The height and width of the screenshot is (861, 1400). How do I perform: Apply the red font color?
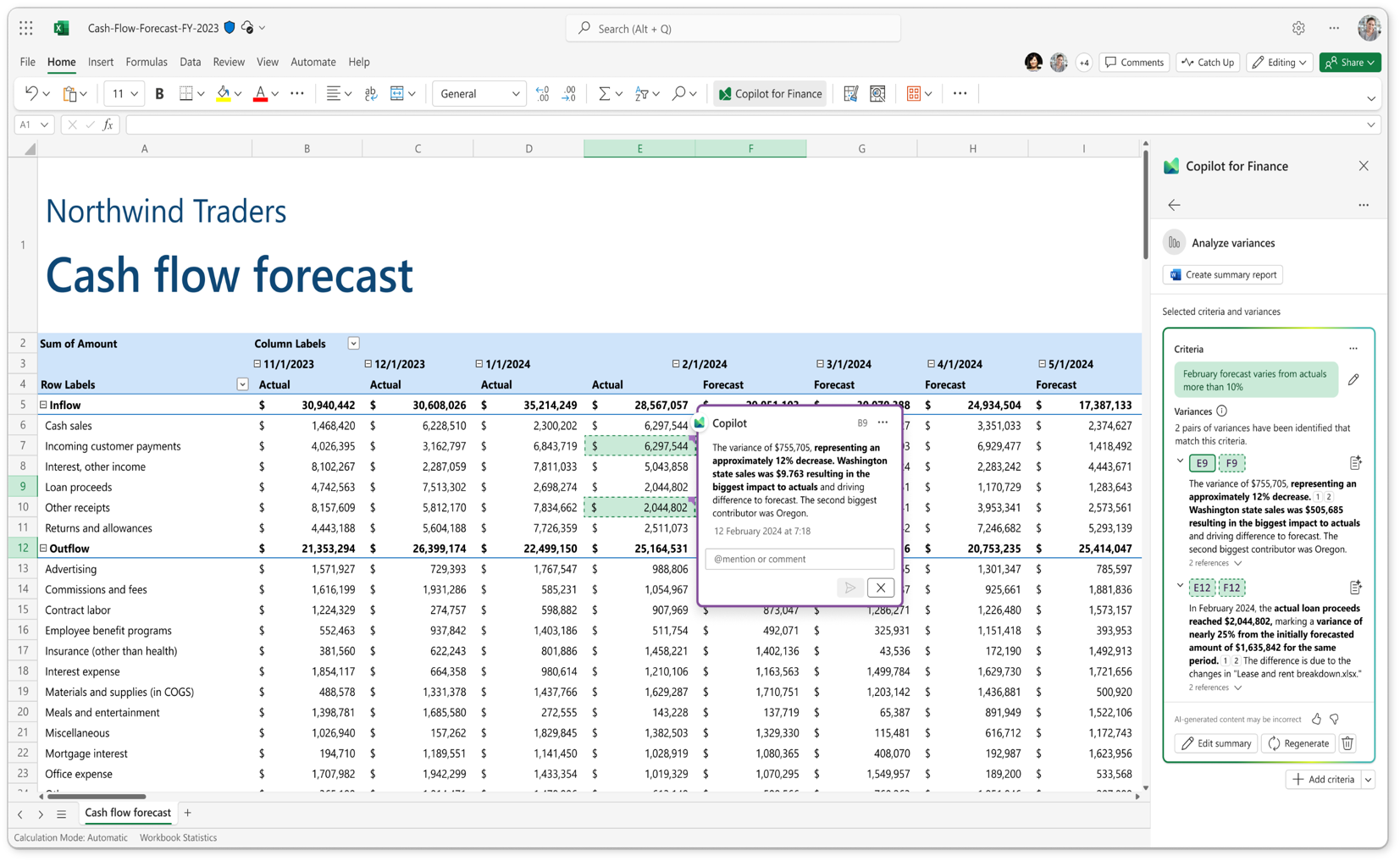click(x=261, y=93)
